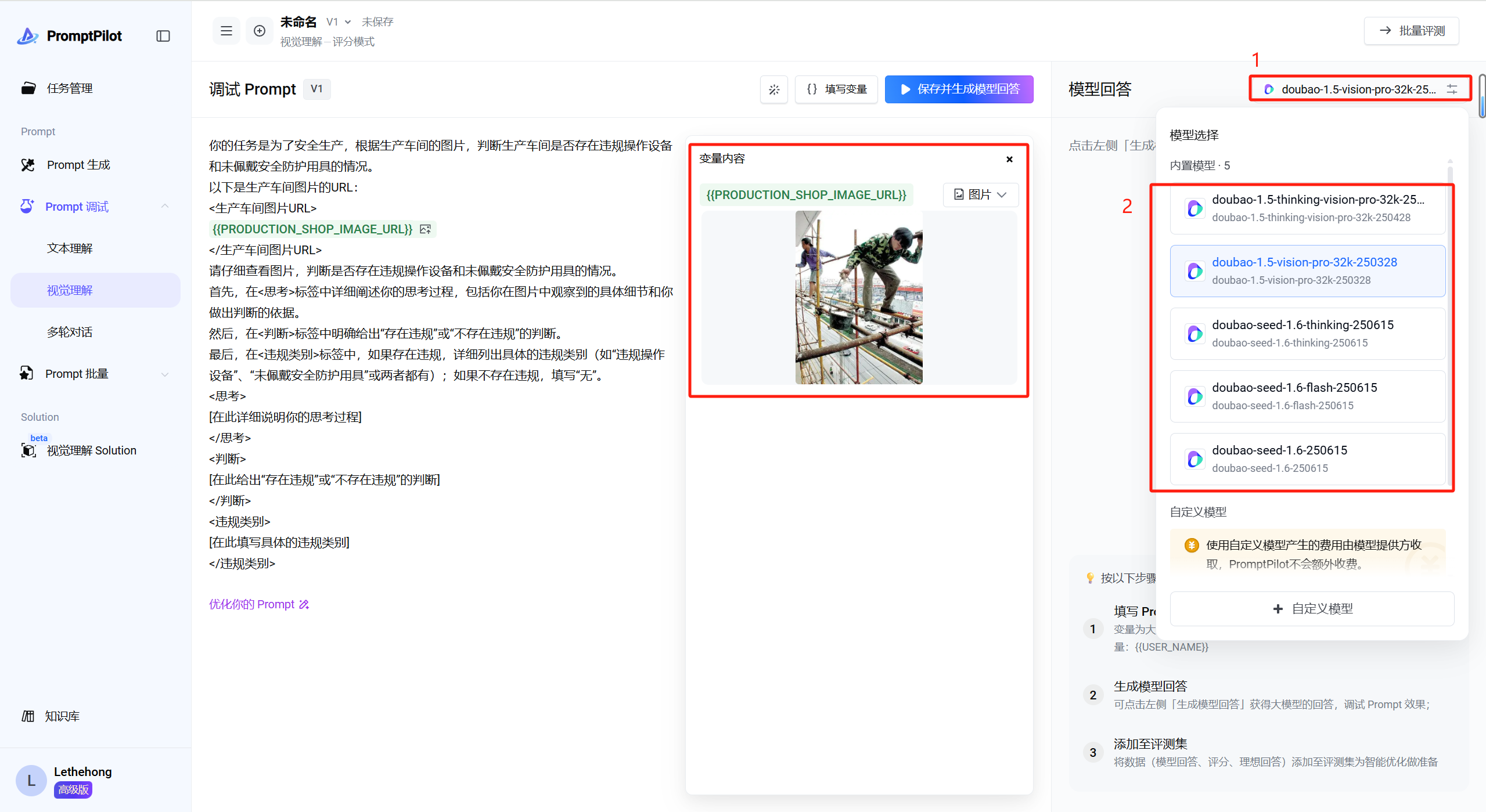Switch to 多轮对话 sidebar item
The image size is (1486, 812).
70,332
